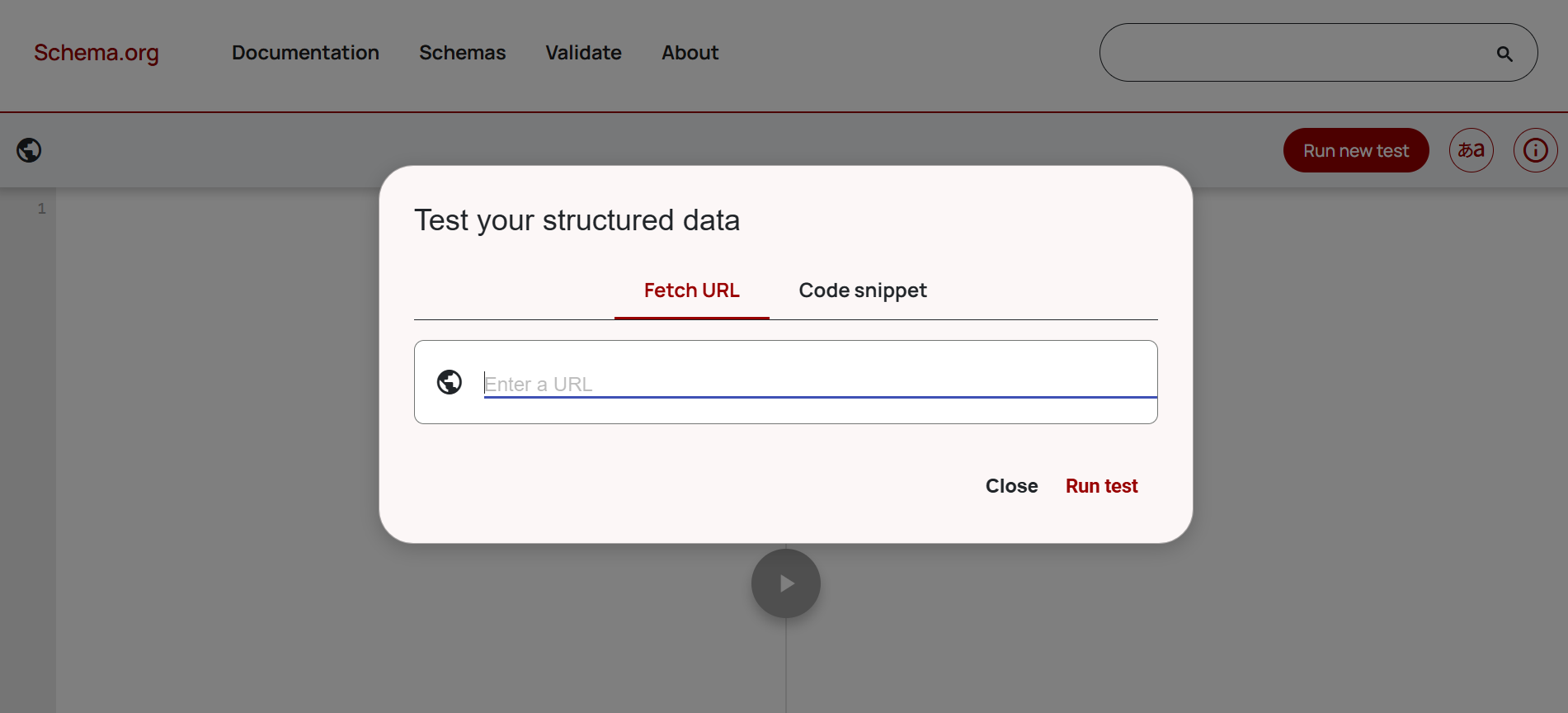Click the search magnifier icon

[1504, 54]
